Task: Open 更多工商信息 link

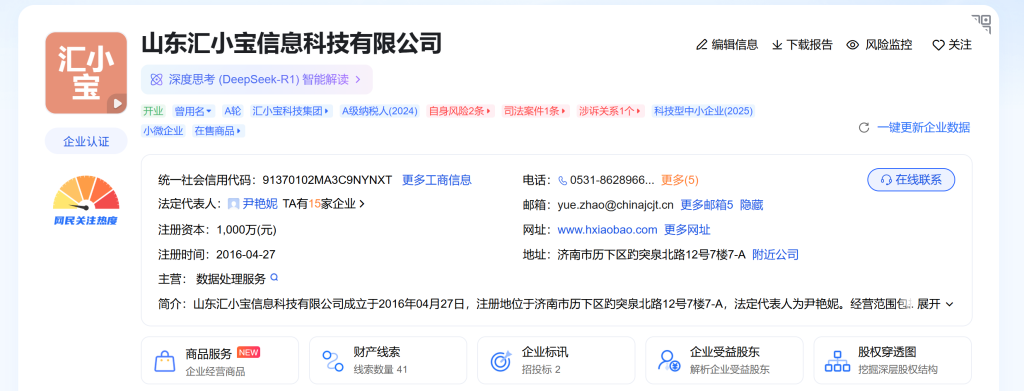Action: [437, 180]
